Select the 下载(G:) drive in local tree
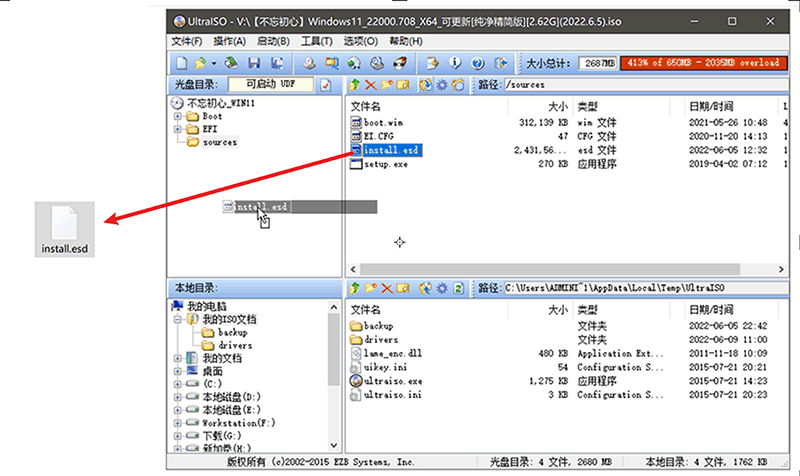The image size is (800, 476). (222, 436)
